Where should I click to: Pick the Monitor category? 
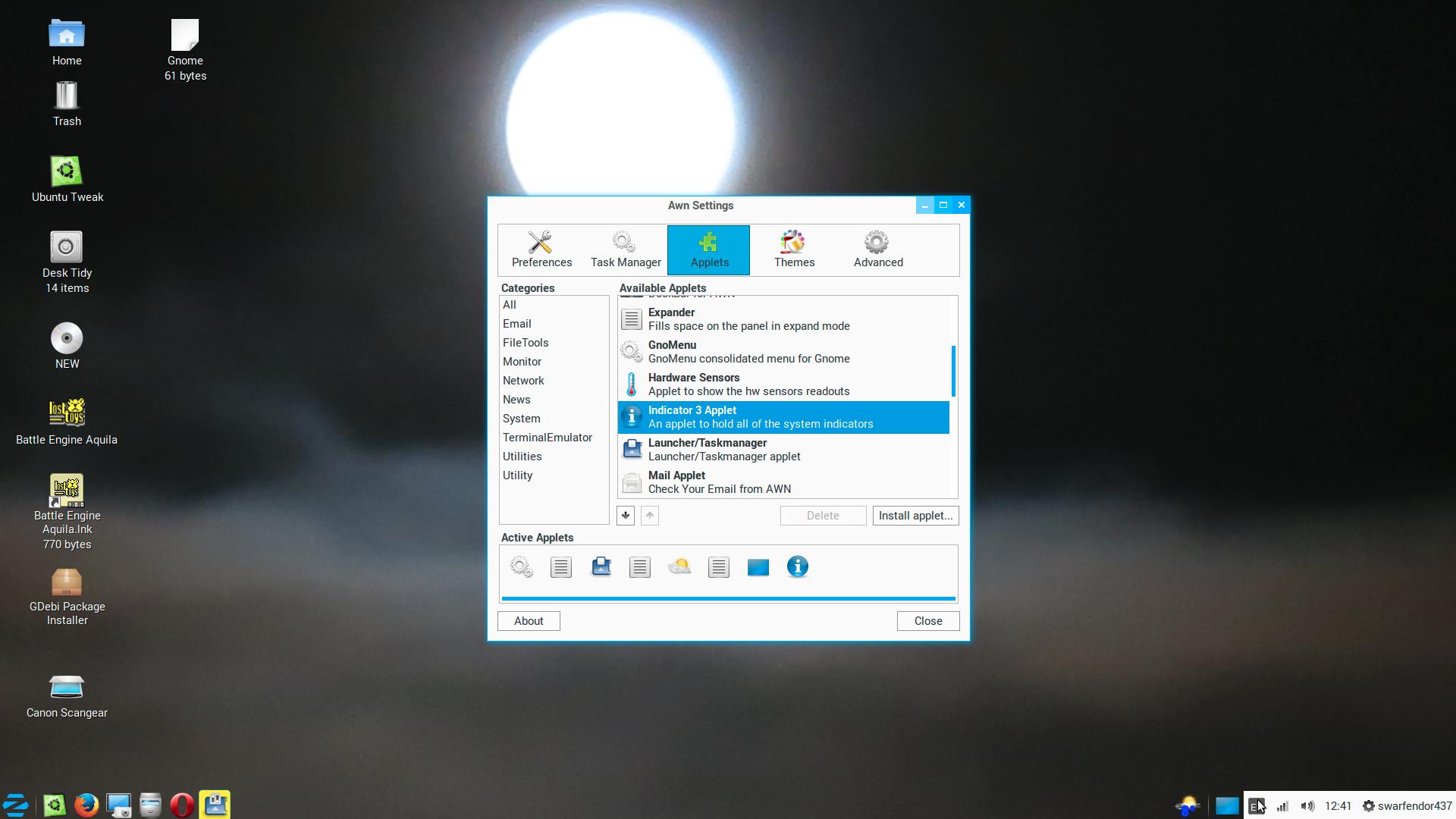(x=554, y=362)
